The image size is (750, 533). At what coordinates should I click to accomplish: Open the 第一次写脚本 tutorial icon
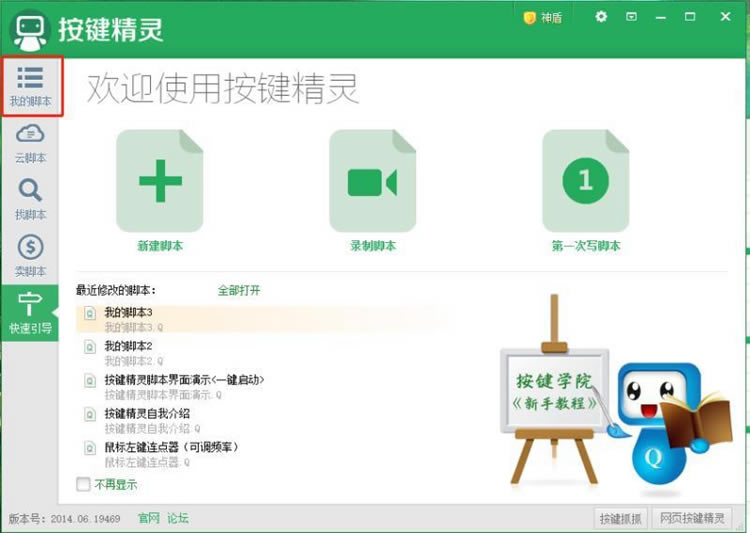585,182
